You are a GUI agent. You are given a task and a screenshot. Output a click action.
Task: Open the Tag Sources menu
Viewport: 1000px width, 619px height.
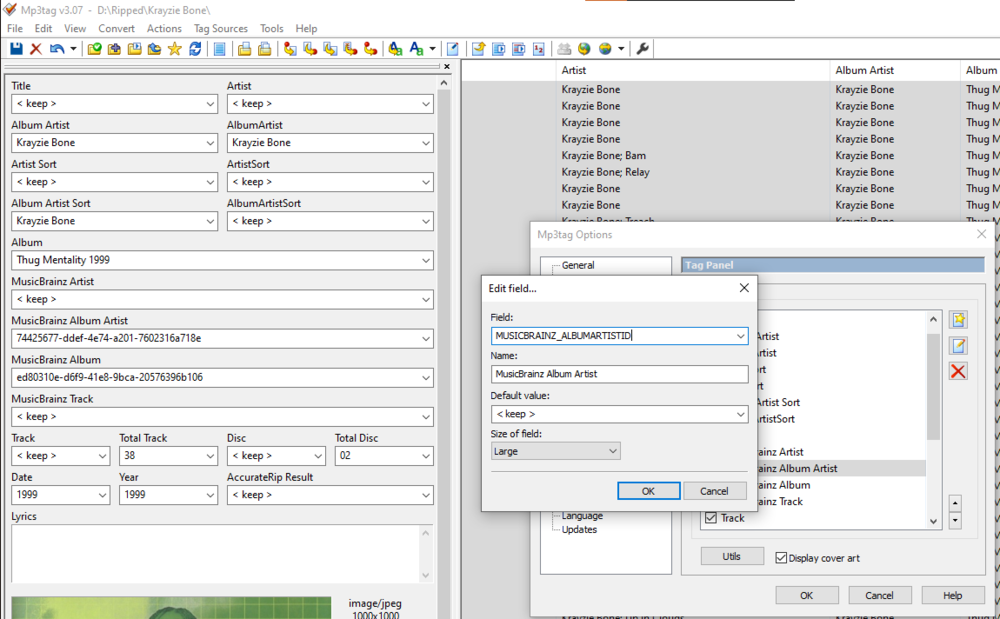pyautogui.click(x=220, y=29)
